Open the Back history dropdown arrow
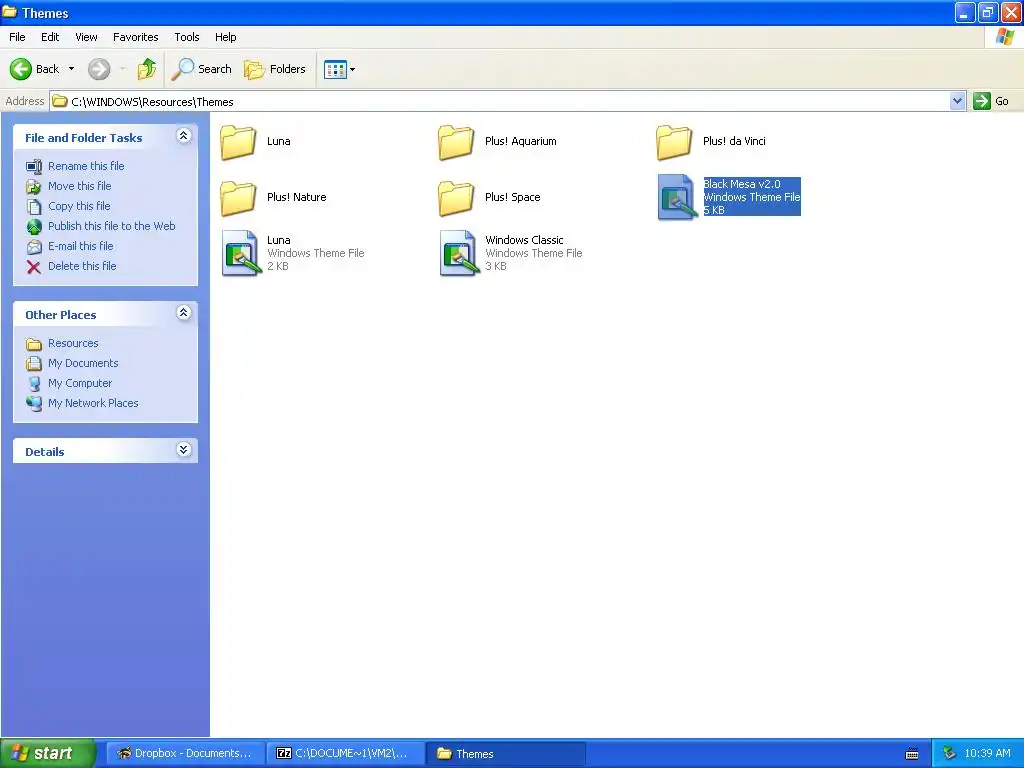The width and height of the screenshot is (1024, 768). [x=71, y=69]
